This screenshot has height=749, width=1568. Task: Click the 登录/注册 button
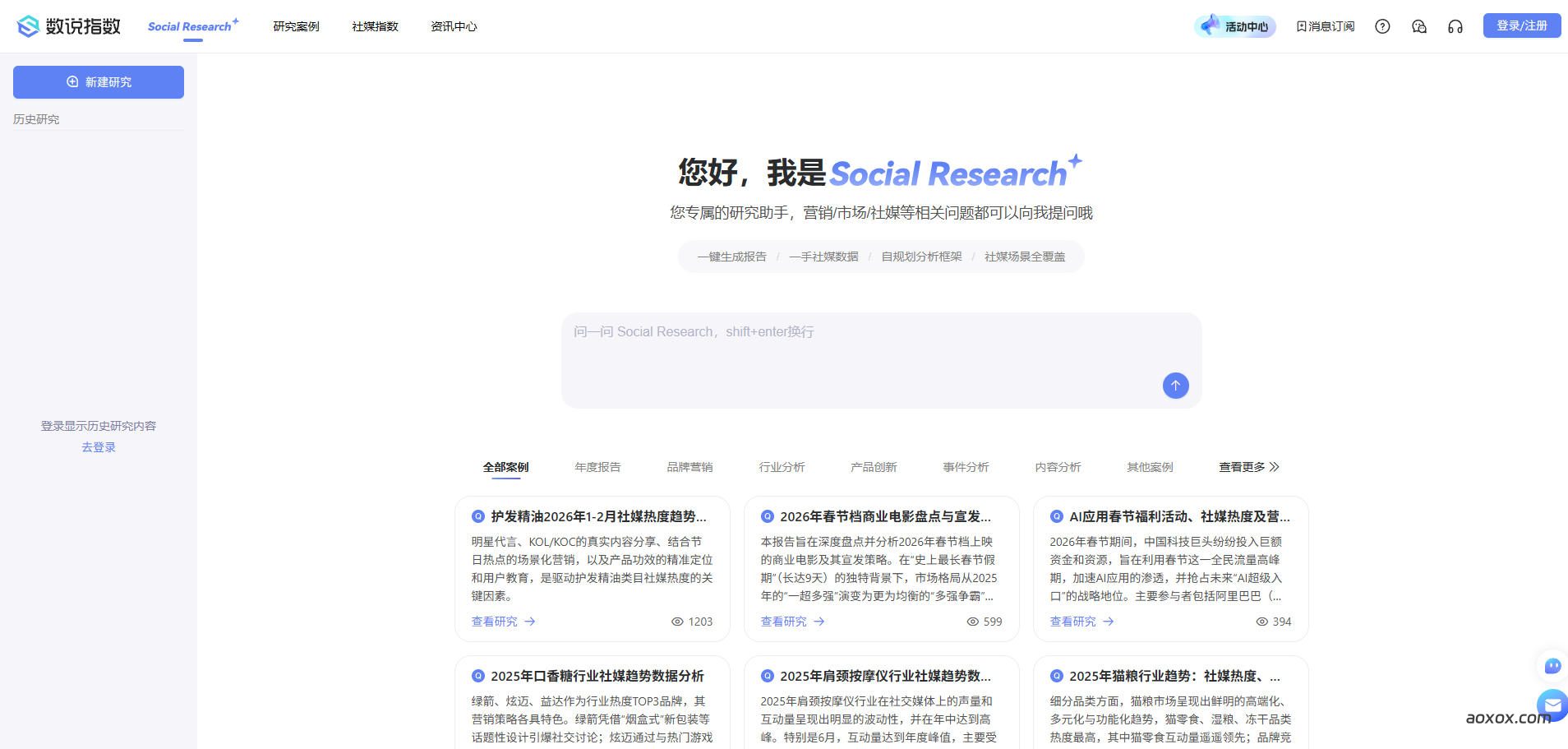[1522, 25]
